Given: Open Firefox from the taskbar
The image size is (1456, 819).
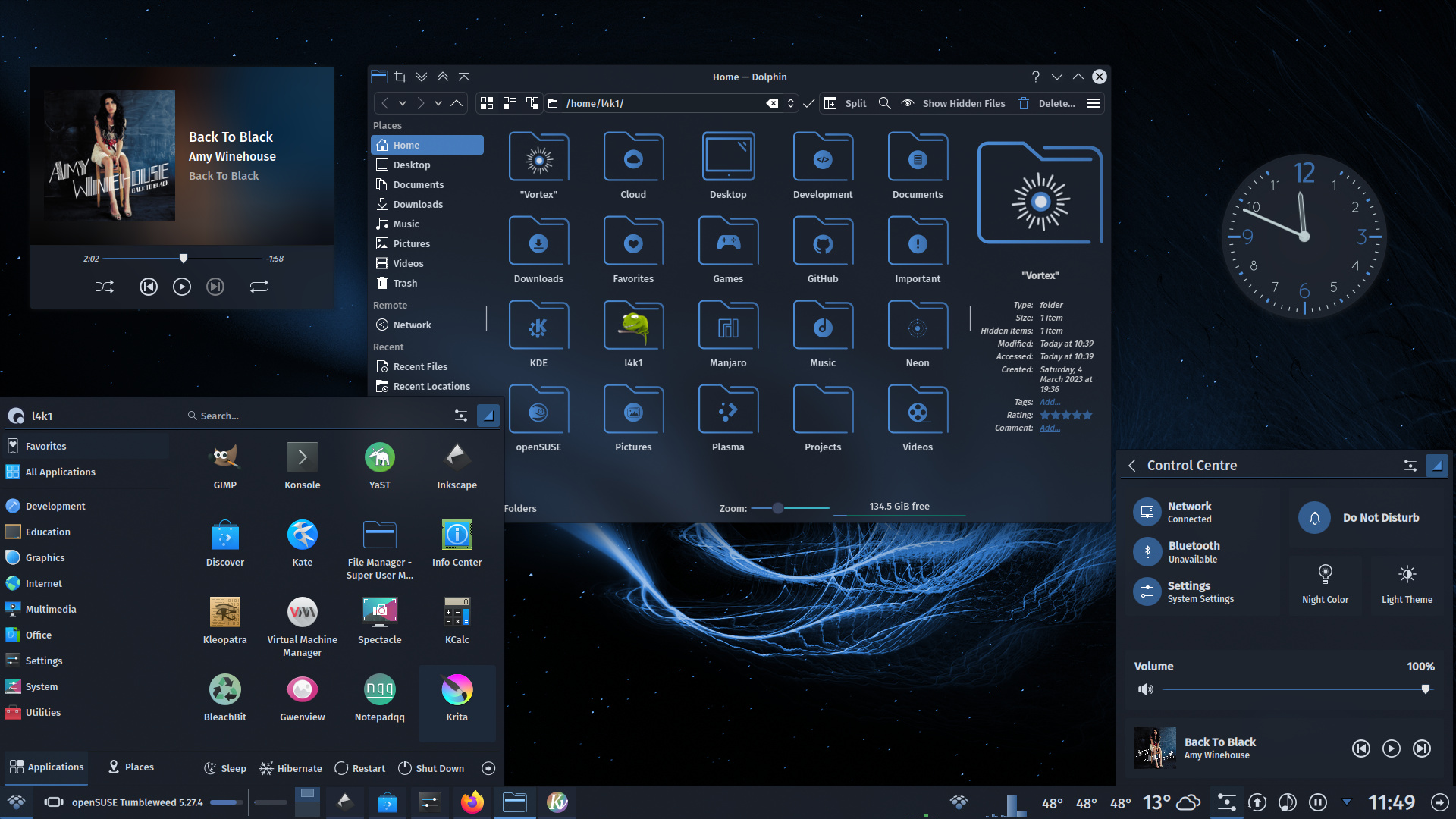Looking at the screenshot, I should tap(472, 802).
